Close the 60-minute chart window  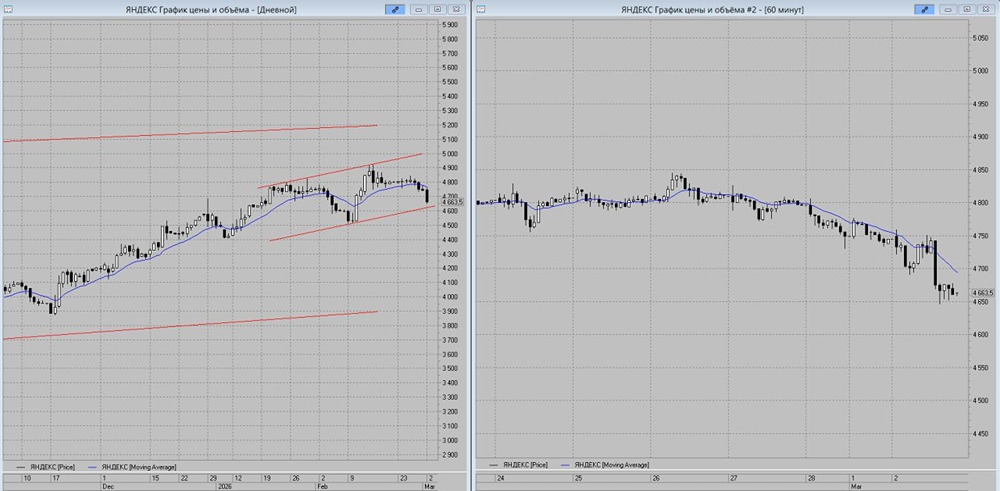[985, 10]
